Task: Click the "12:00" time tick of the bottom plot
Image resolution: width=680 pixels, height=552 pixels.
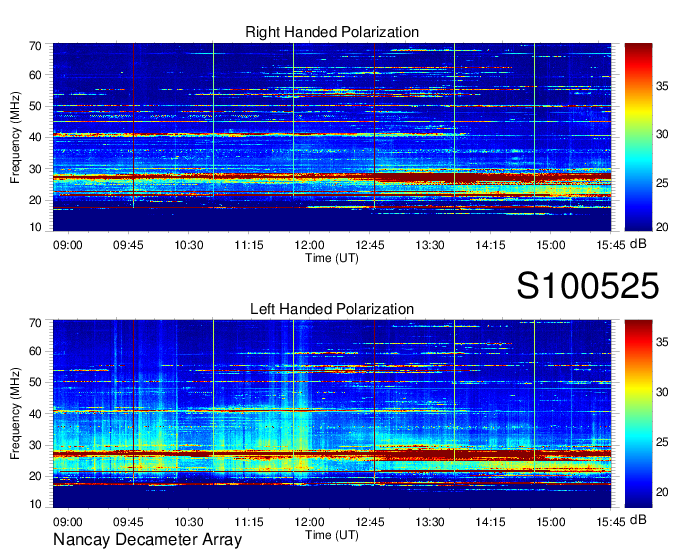Action: [309, 522]
